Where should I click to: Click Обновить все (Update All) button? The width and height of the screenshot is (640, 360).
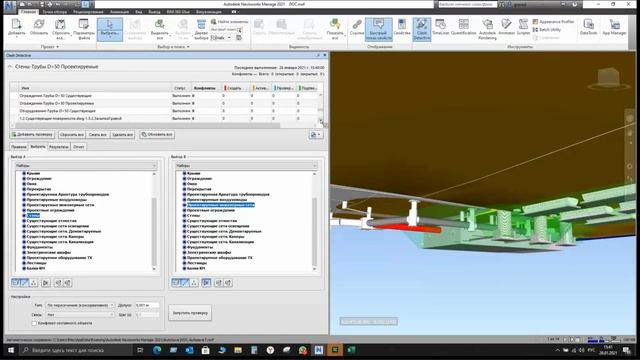click(157, 134)
